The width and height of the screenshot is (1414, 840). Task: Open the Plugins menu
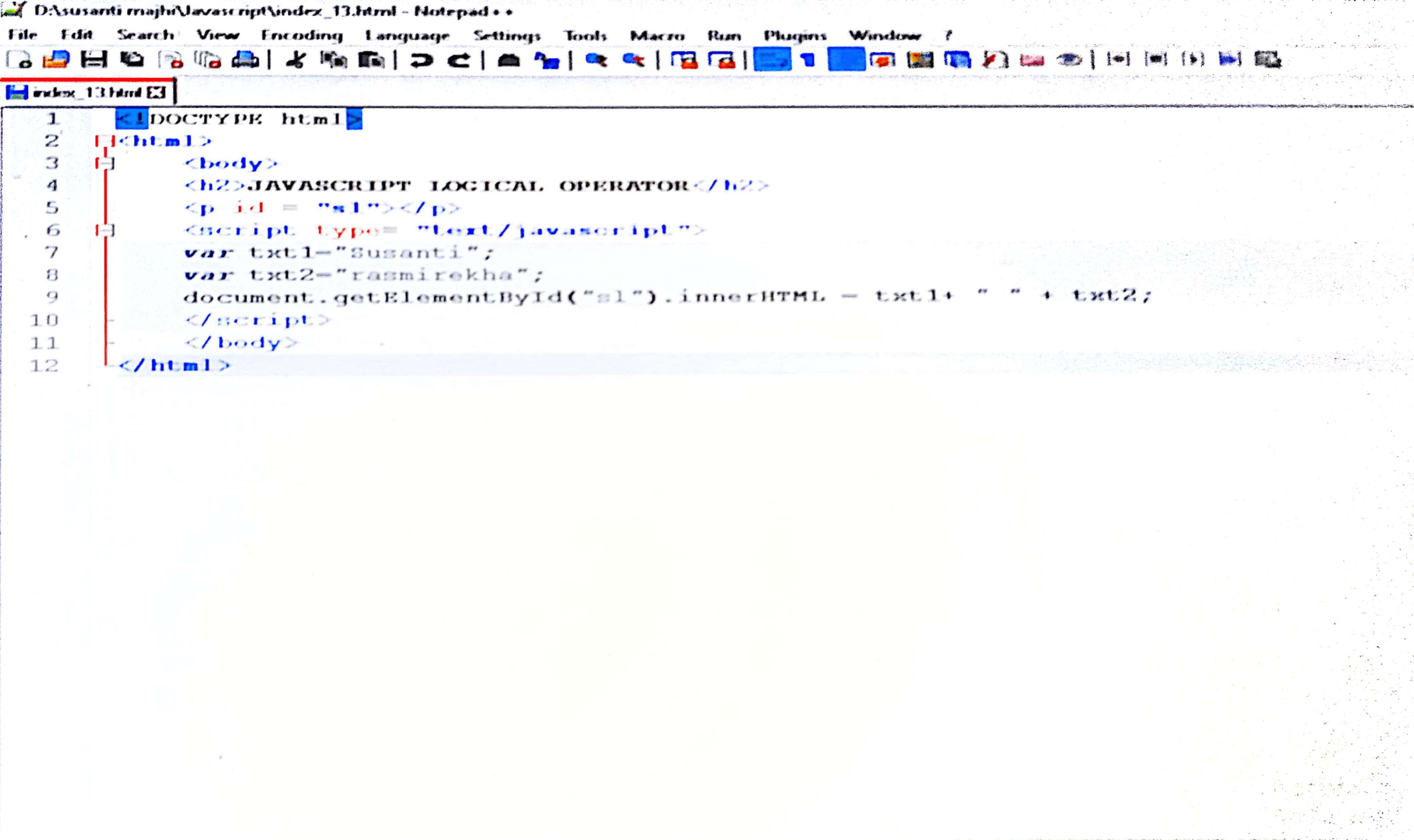click(x=795, y=35)
